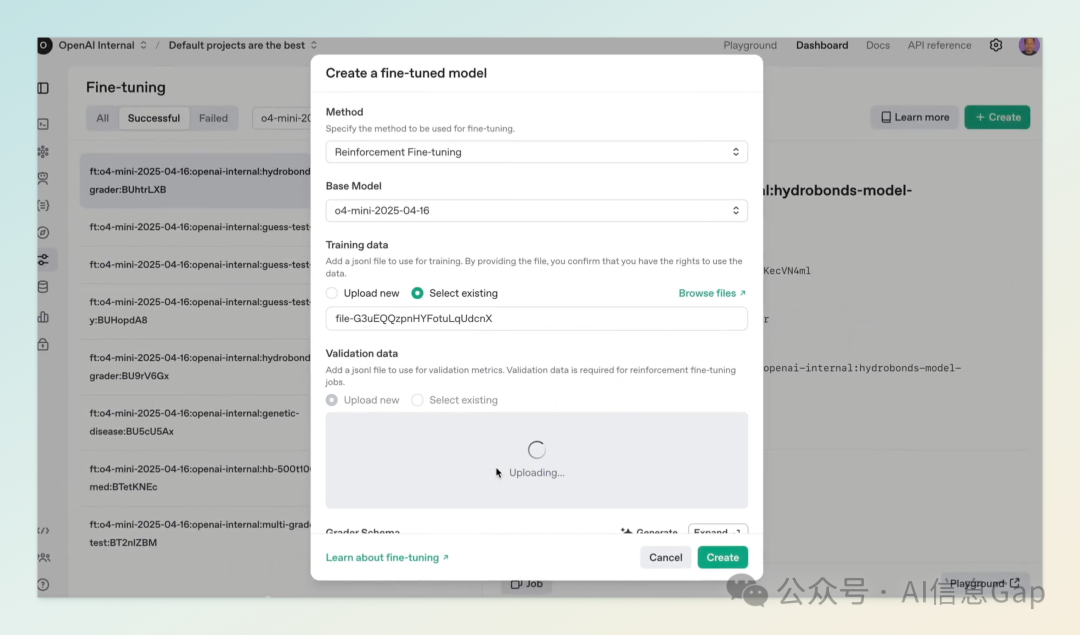Toggle the sidebar panel icon

click(x=43, y=88)
